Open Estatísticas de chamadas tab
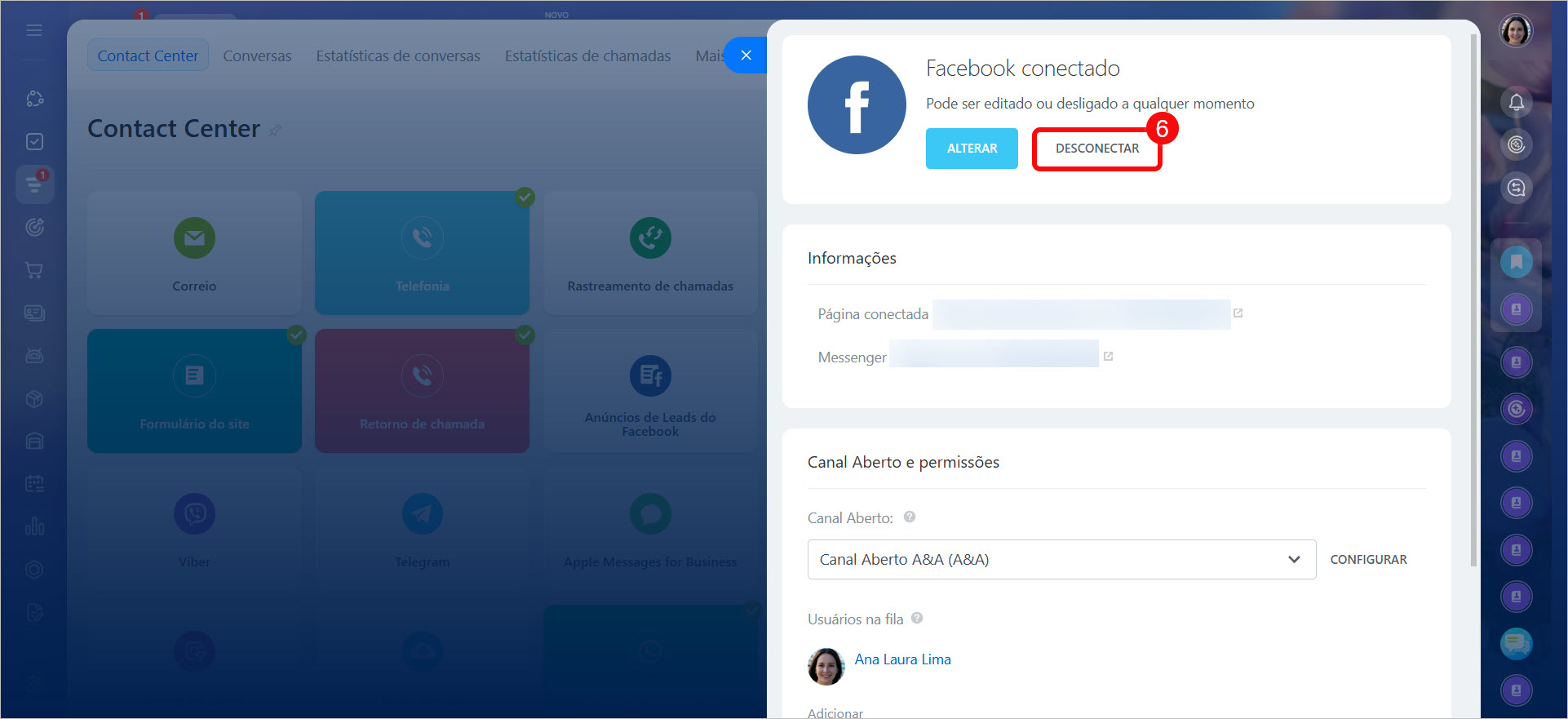 pos(587,55)
